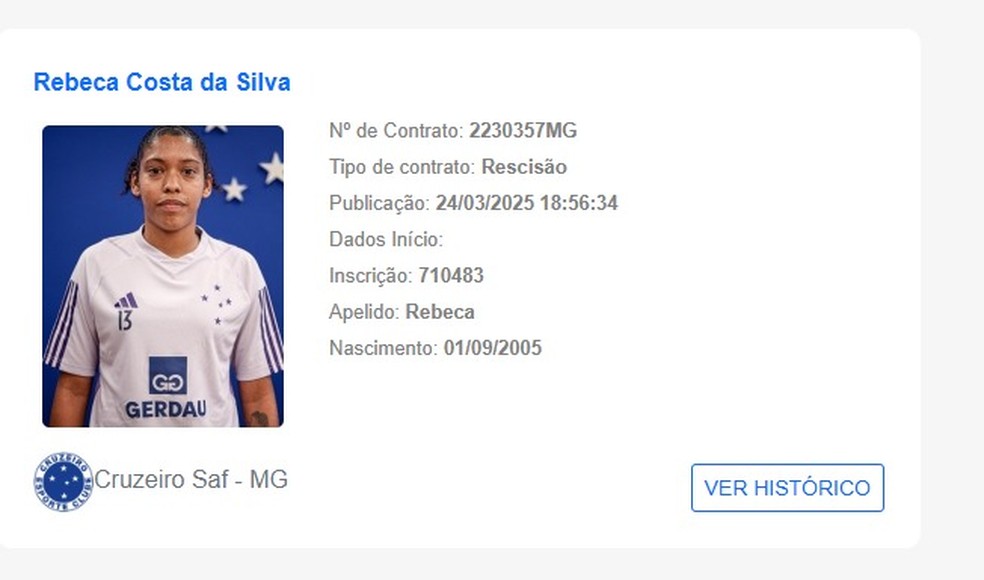Click the VER HISTÓRICO button

[x=788, y=488]
